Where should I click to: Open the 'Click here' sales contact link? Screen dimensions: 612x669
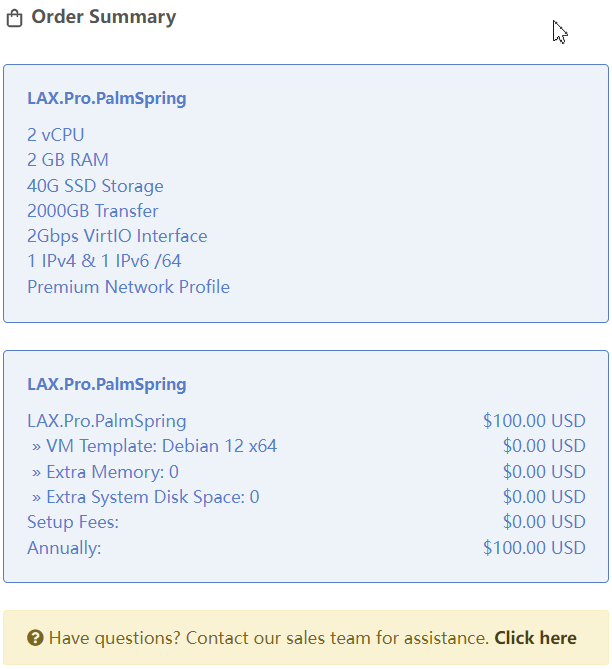click(x=535, y=638)
